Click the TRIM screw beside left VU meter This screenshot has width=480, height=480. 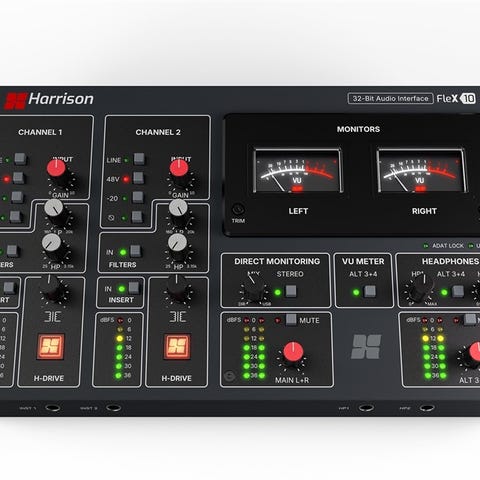pos(238,209)
